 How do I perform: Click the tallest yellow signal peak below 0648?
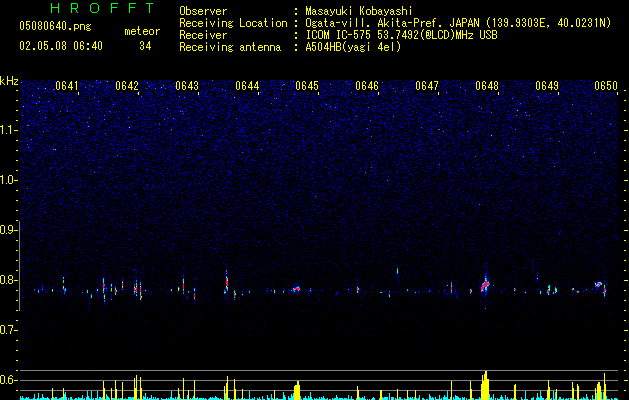(x=485, y=385)
